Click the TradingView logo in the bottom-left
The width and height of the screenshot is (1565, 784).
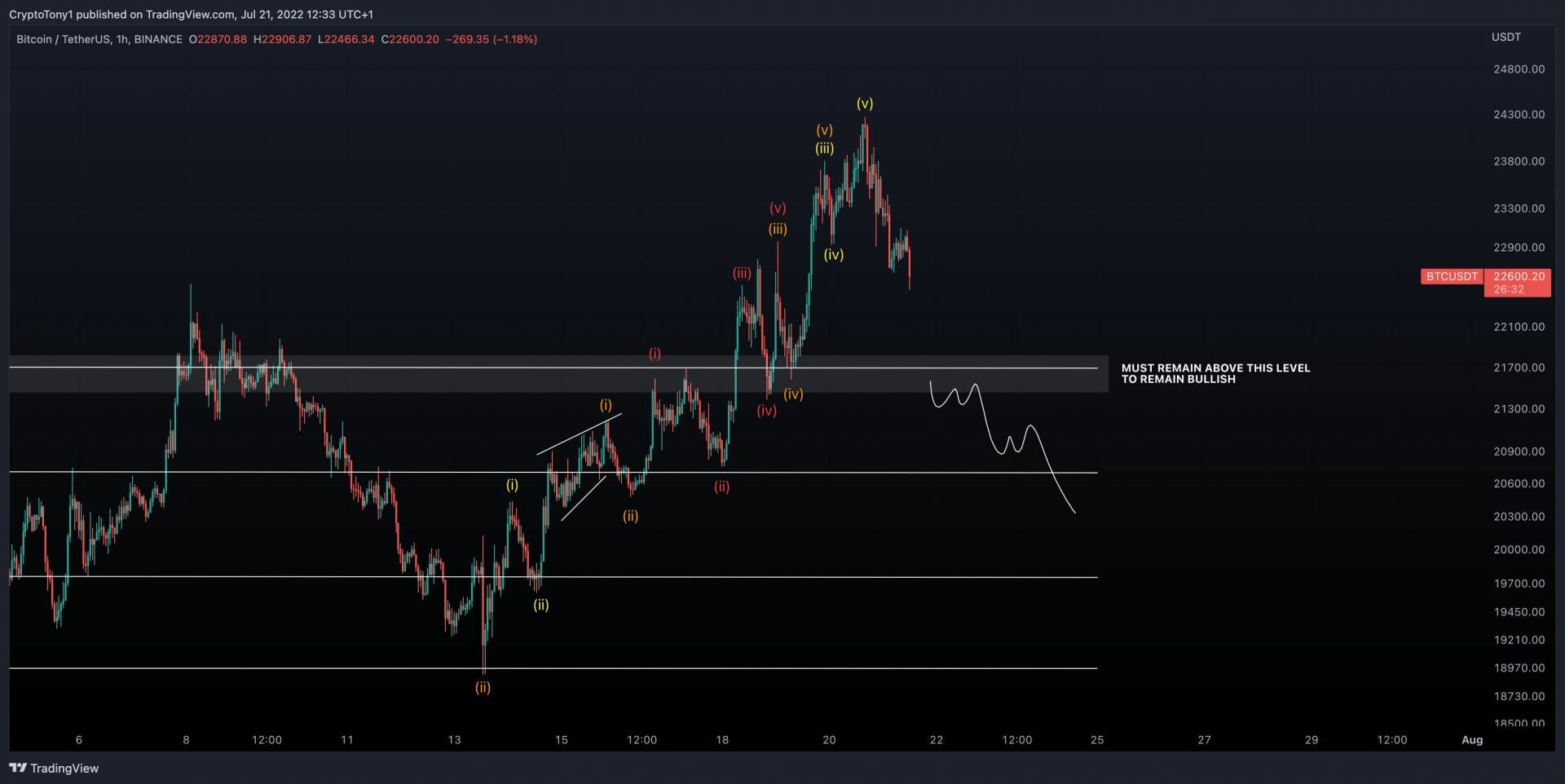[x=54, y=768]
